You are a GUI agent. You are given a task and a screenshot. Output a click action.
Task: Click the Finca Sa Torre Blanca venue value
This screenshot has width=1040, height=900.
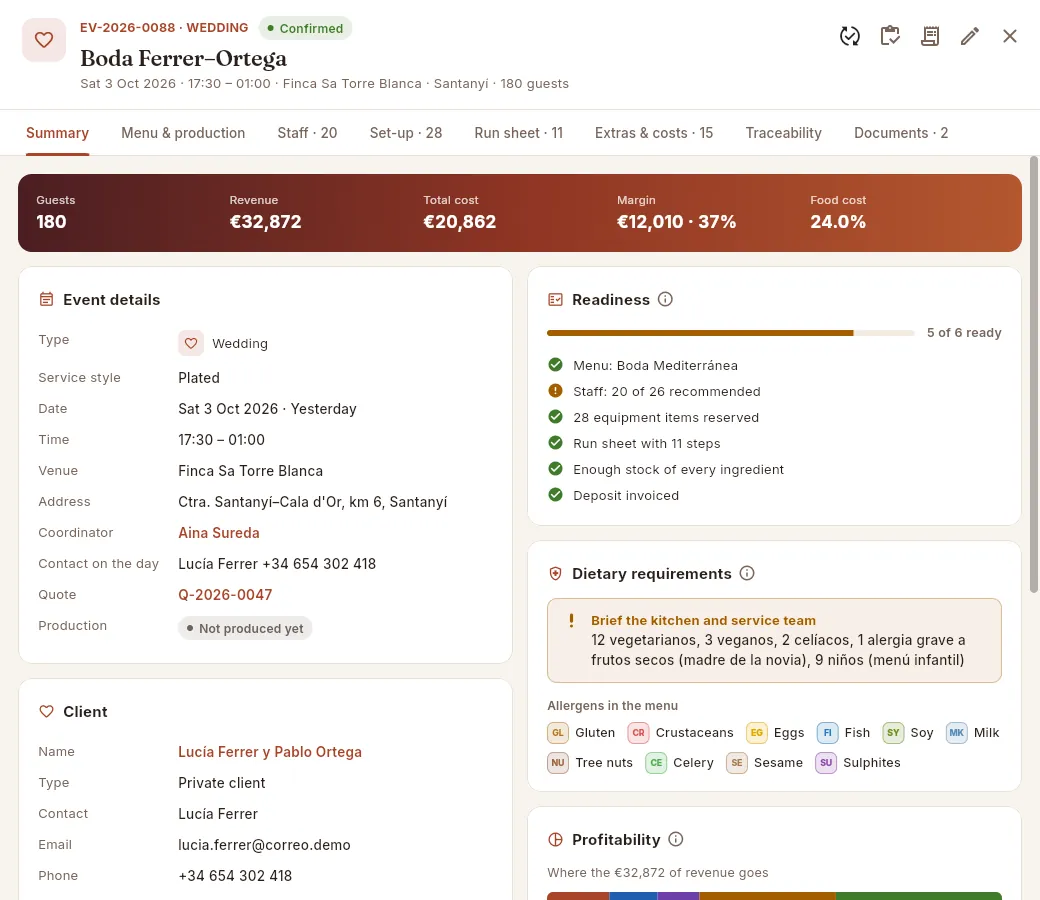pyautogui.click(x=250, y=471)
